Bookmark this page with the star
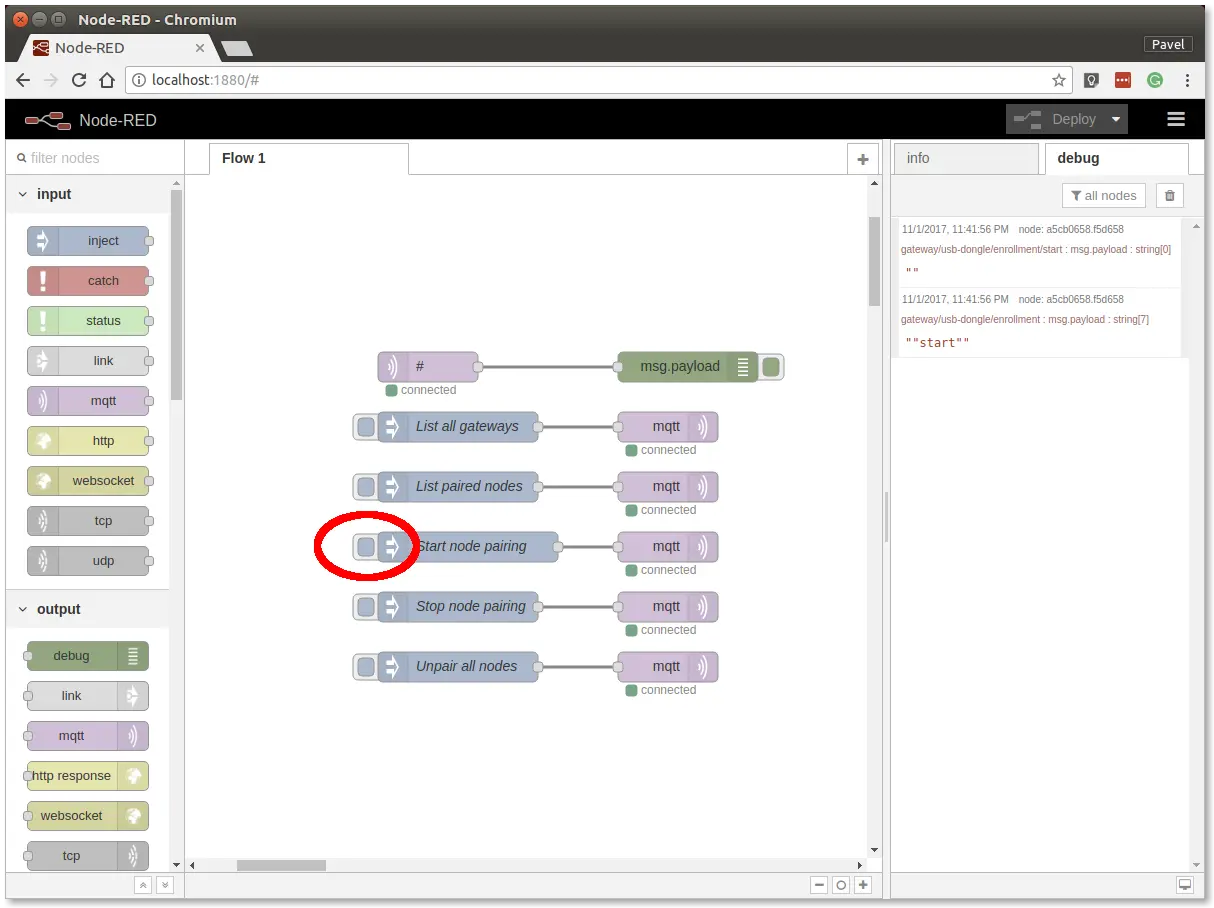The height and width of the screenshot is (908, 1214). 1058,80
